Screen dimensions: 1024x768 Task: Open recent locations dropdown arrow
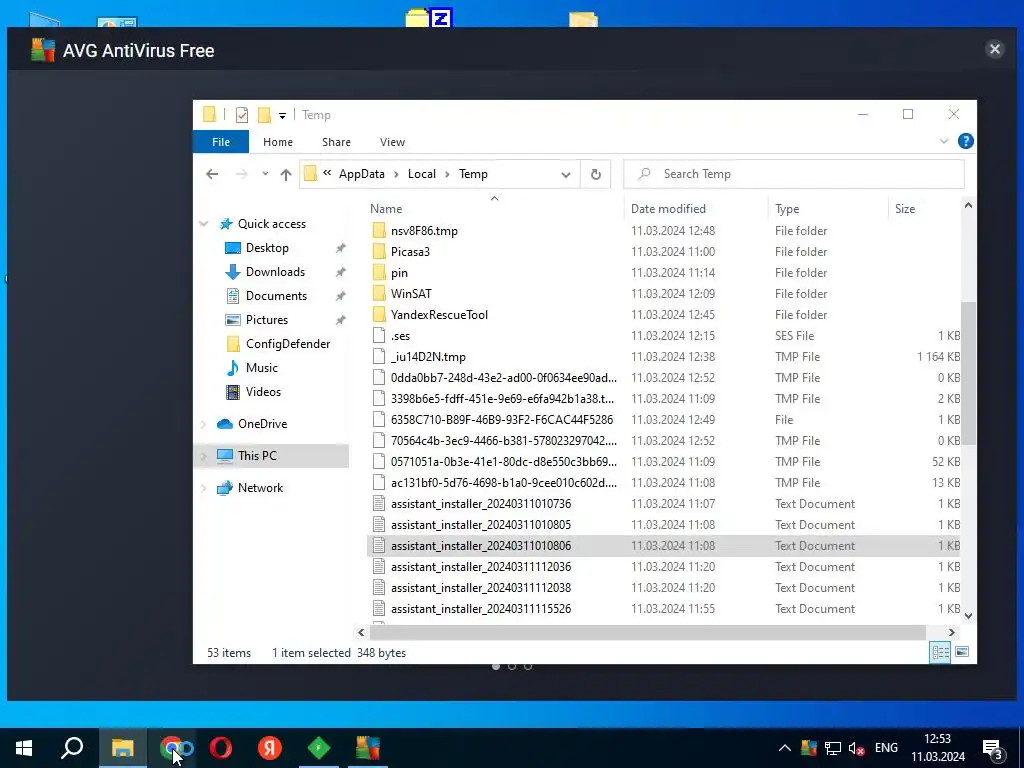(264, 174)
